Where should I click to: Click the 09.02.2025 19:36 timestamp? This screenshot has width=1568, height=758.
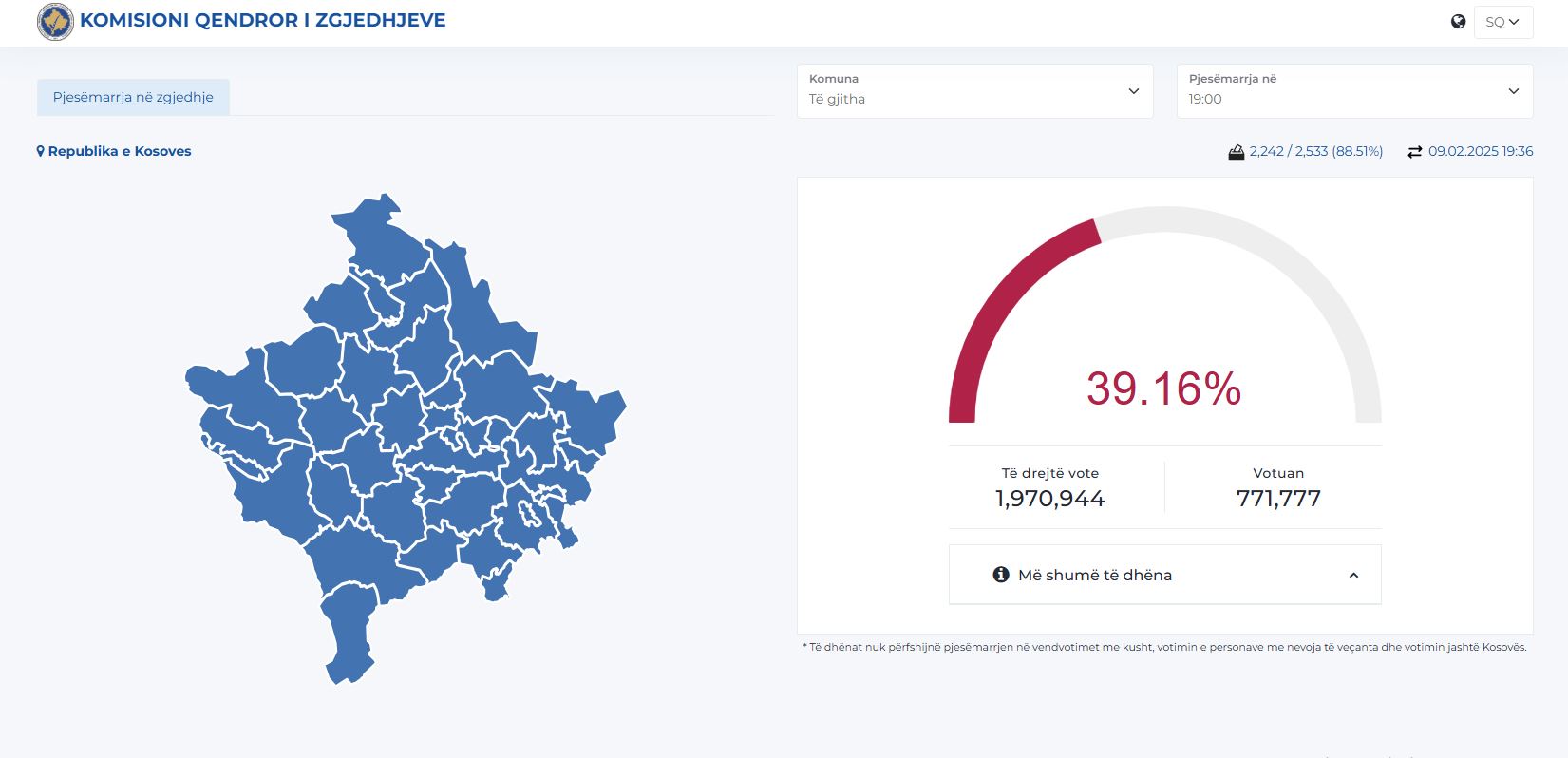pos(1480,152)
